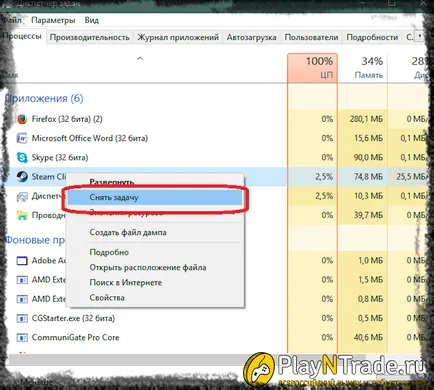This screenshot has height=390, width=434.
Task: Select the Skype (32 бита) row
Action: (x=213, y=157)
